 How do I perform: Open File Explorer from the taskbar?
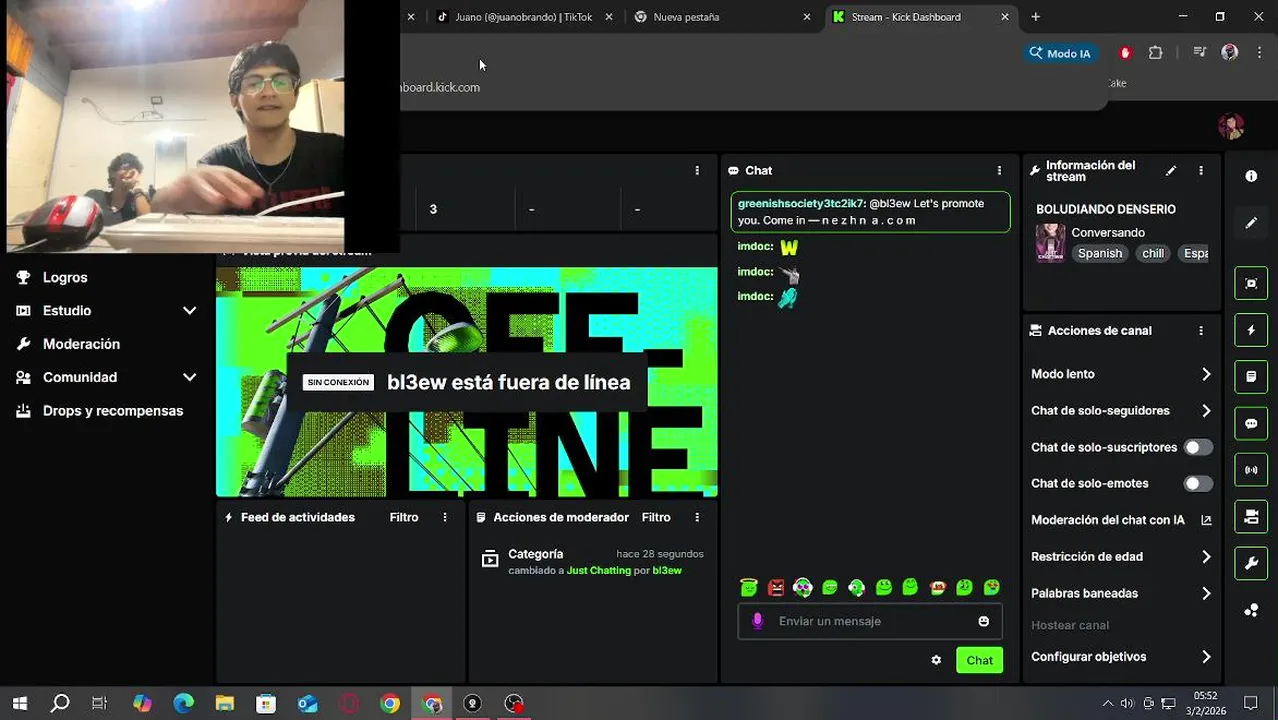pos(224,704)
